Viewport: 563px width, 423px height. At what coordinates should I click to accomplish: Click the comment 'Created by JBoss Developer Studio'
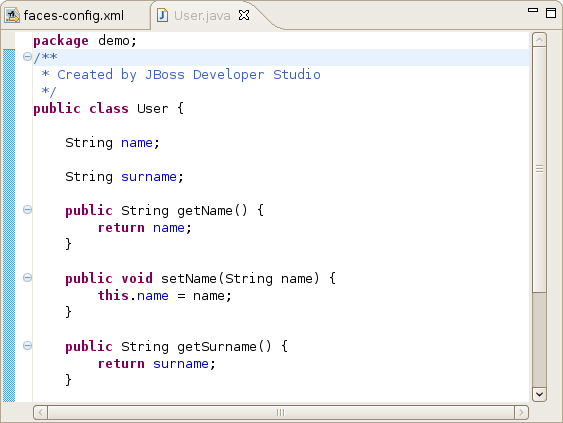point(189,75)
